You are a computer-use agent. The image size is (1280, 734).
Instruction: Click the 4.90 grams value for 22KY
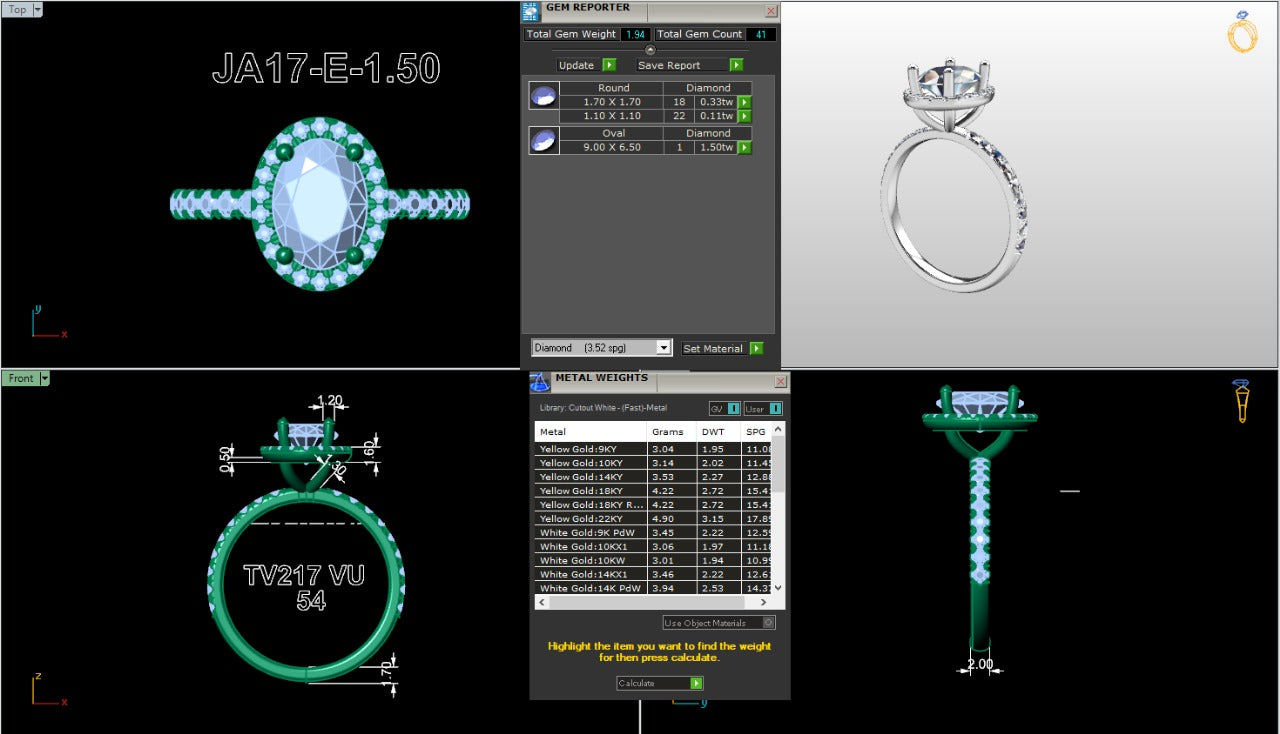tap(663, 519)
